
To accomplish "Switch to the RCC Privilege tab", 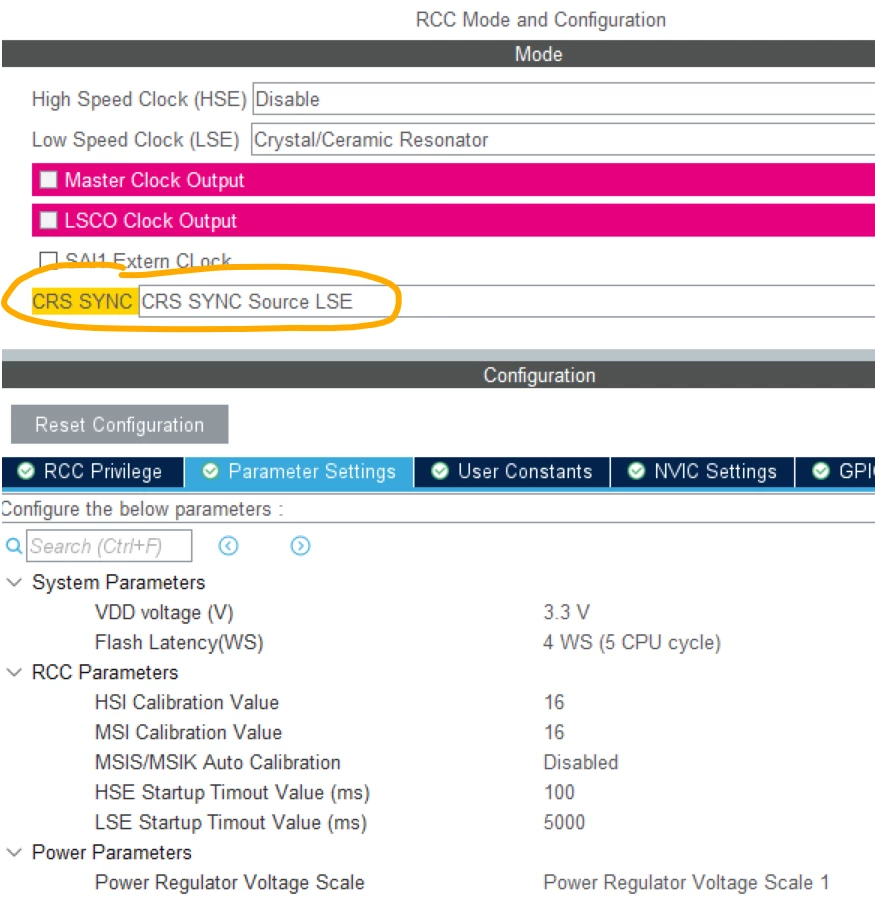I will coord(93,471).
